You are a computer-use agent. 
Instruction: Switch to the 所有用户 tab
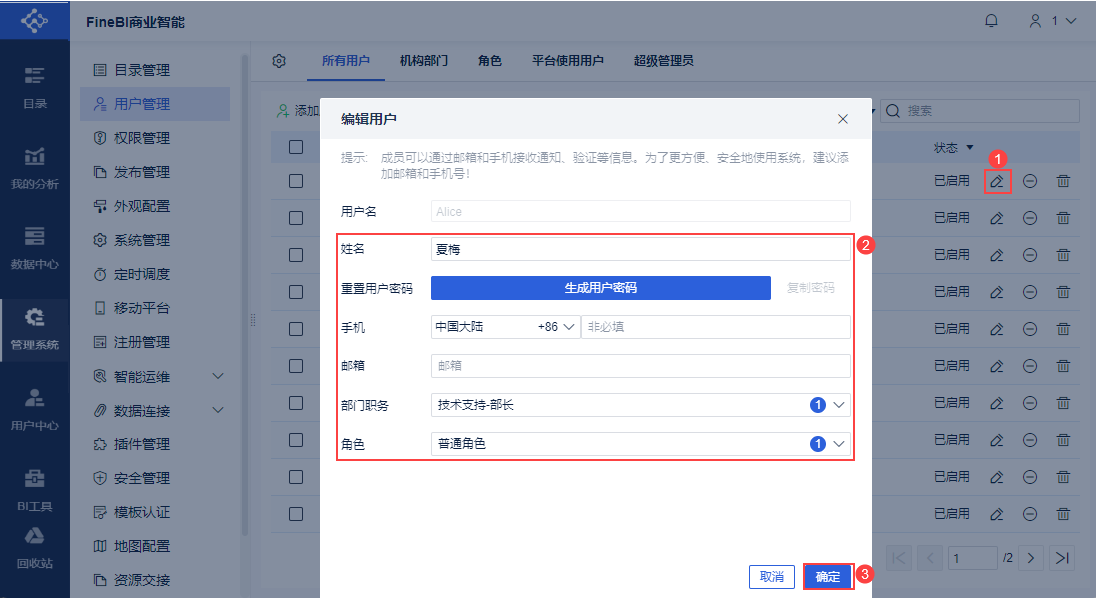point(345,61)
